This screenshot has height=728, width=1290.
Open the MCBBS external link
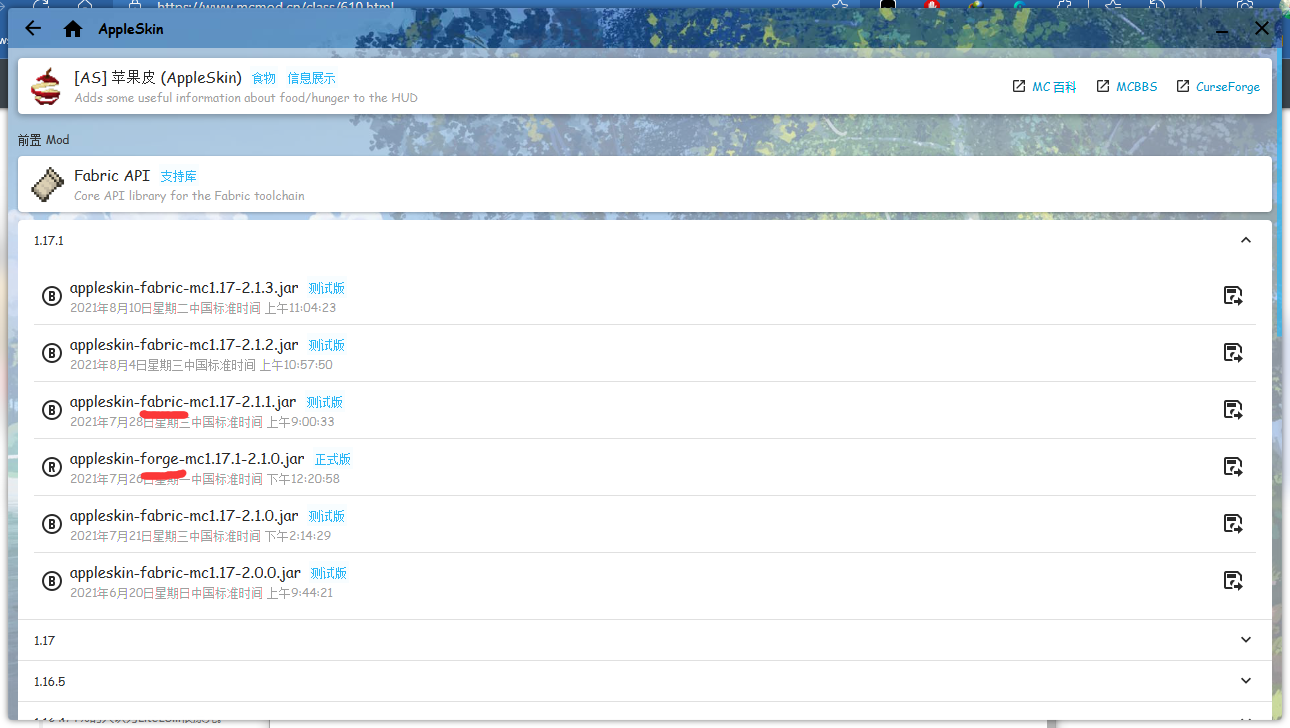1127,87
